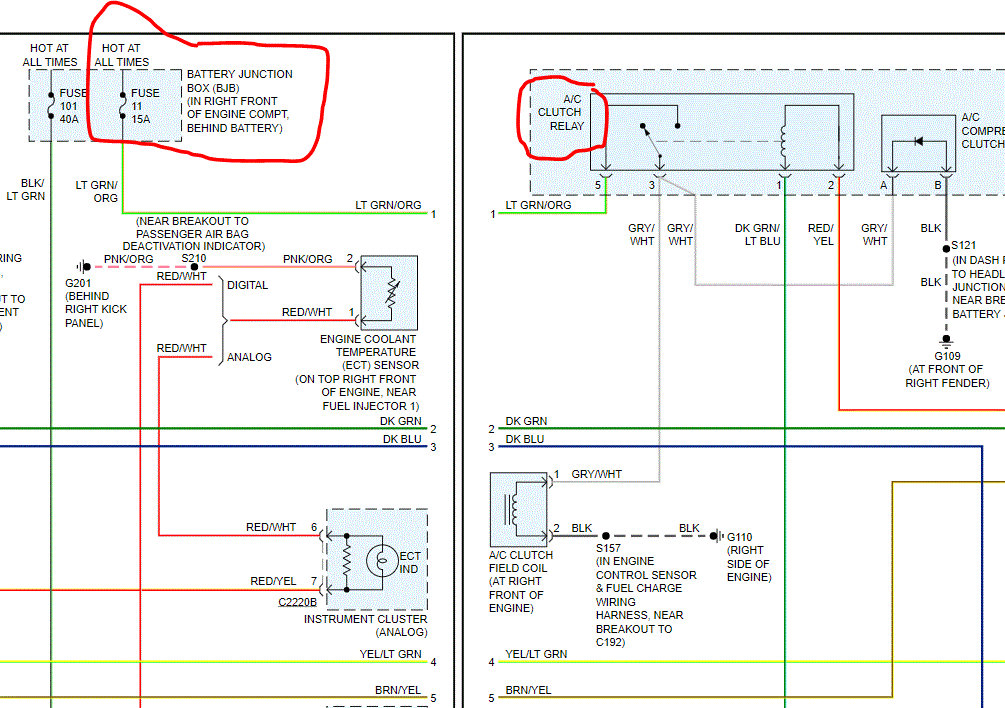1005x708 pixels.
Task: Click the passenger air bag deactivation indicator note
Action: pyautogui.click(x=193, y=234)
